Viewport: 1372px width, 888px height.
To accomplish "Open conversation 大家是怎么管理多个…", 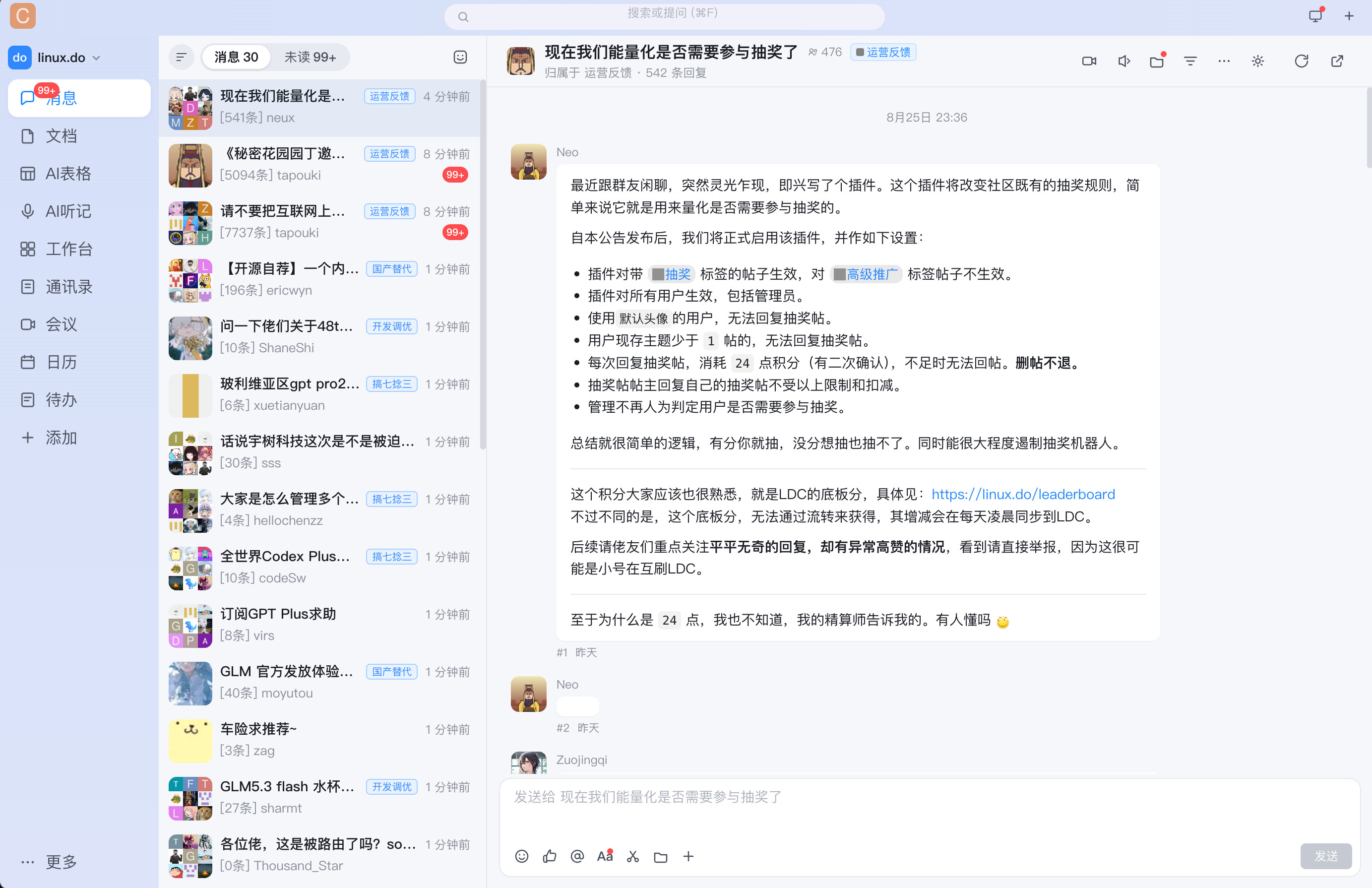I will click(x=319, y=510).
